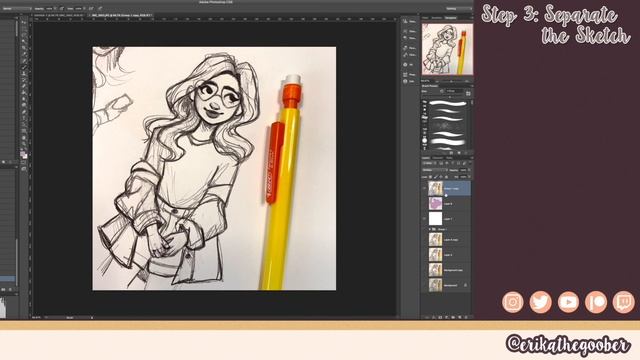Select the white Layer 7 thumbnail
Screen dimensions: 640x360
[x=435, y=219]
